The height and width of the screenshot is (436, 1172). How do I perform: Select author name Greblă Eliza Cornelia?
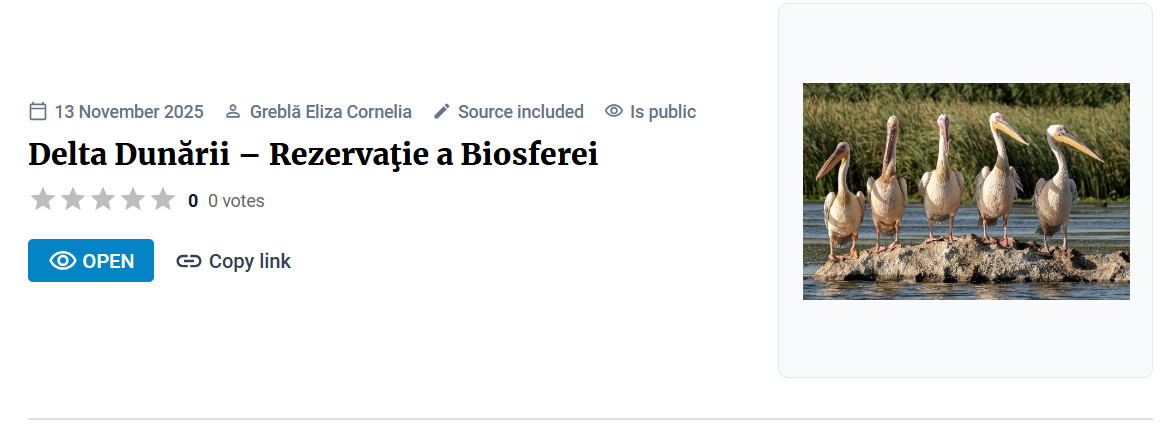[x=331, y=111]
